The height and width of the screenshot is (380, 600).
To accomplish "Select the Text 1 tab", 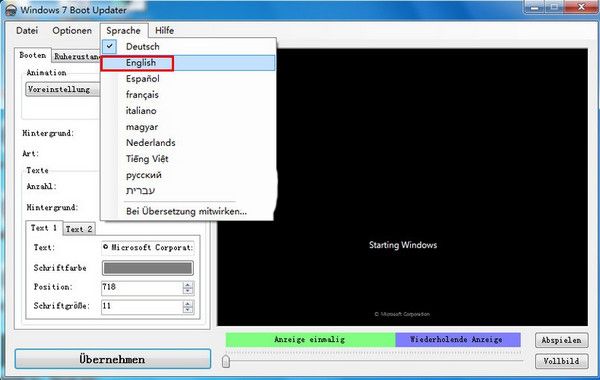I will click(44, 228).
